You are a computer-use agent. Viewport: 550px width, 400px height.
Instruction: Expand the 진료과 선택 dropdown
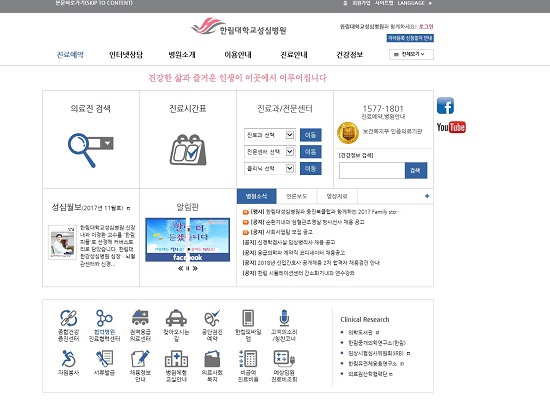click(x=290, y=135)
